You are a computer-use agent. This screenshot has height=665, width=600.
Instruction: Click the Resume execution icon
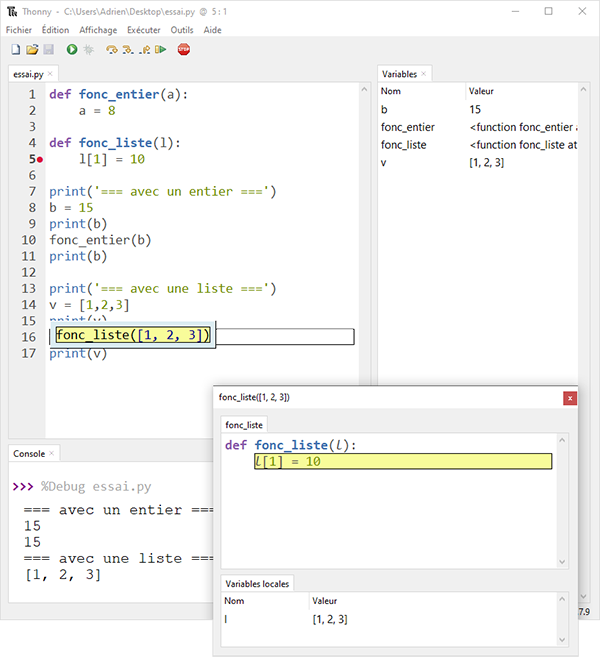click(x=161, y=49)
